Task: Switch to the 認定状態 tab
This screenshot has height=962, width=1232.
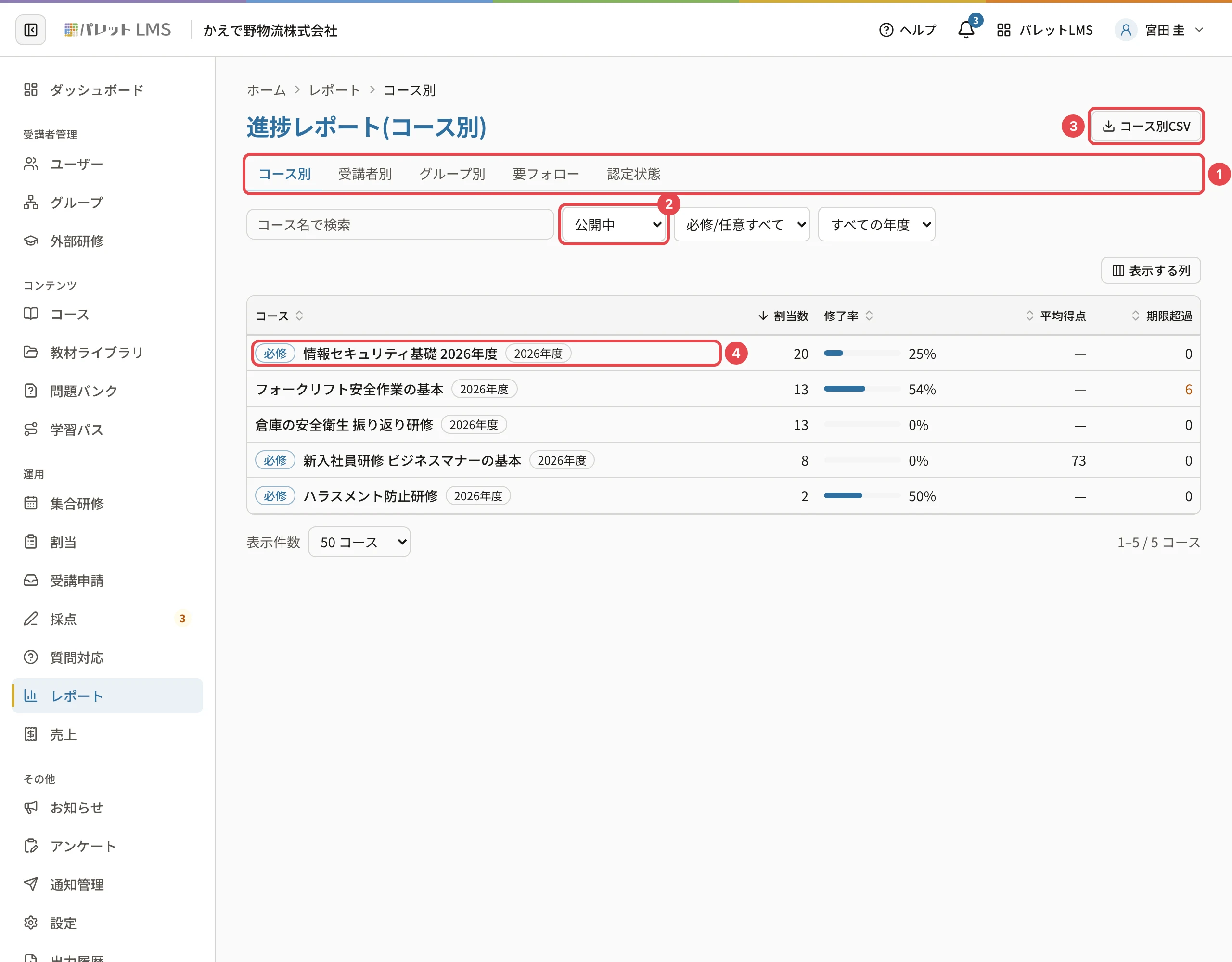Action: click(x=633, y=174)
